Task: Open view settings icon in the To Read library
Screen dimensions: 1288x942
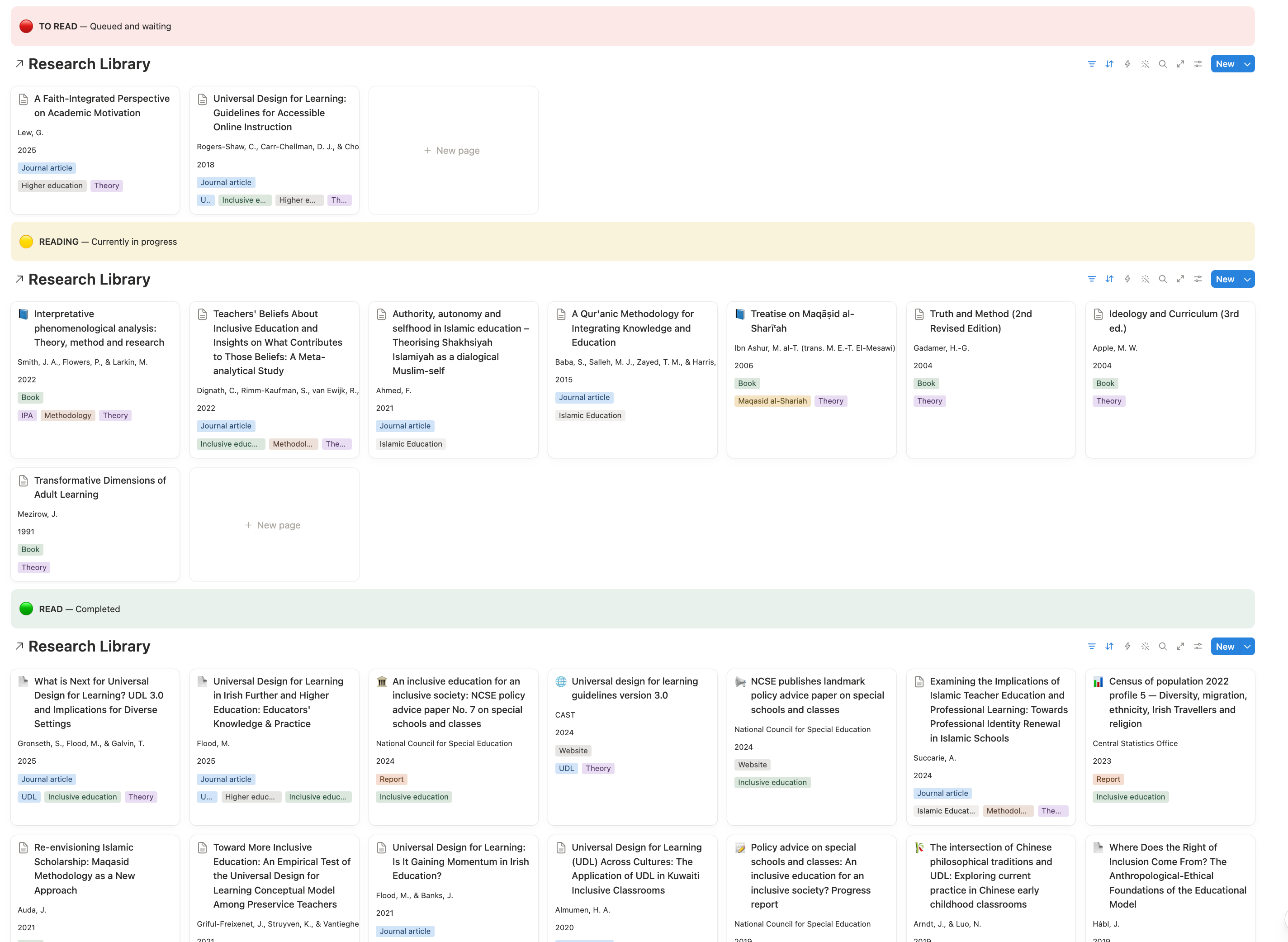Action: pos(1198,64)
